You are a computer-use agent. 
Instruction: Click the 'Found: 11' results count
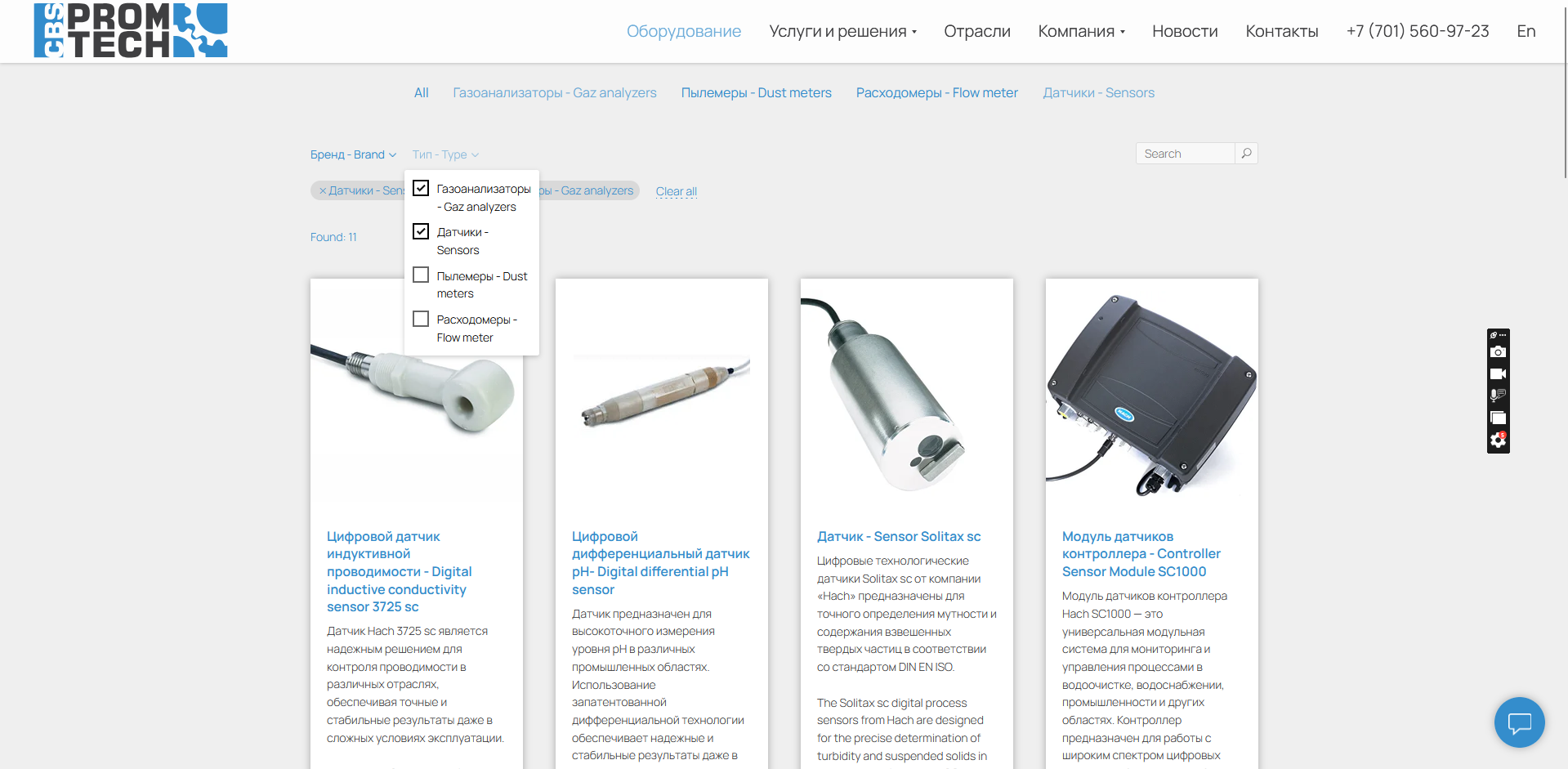(x=333, y=237)
